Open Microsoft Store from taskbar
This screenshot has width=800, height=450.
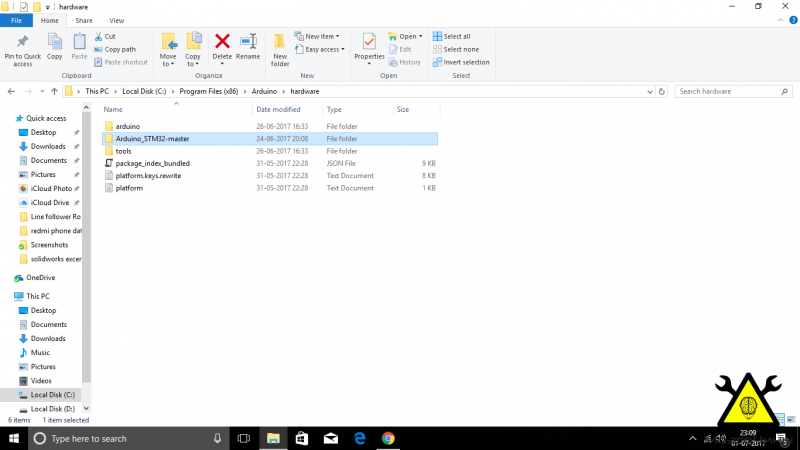[302, 438]
